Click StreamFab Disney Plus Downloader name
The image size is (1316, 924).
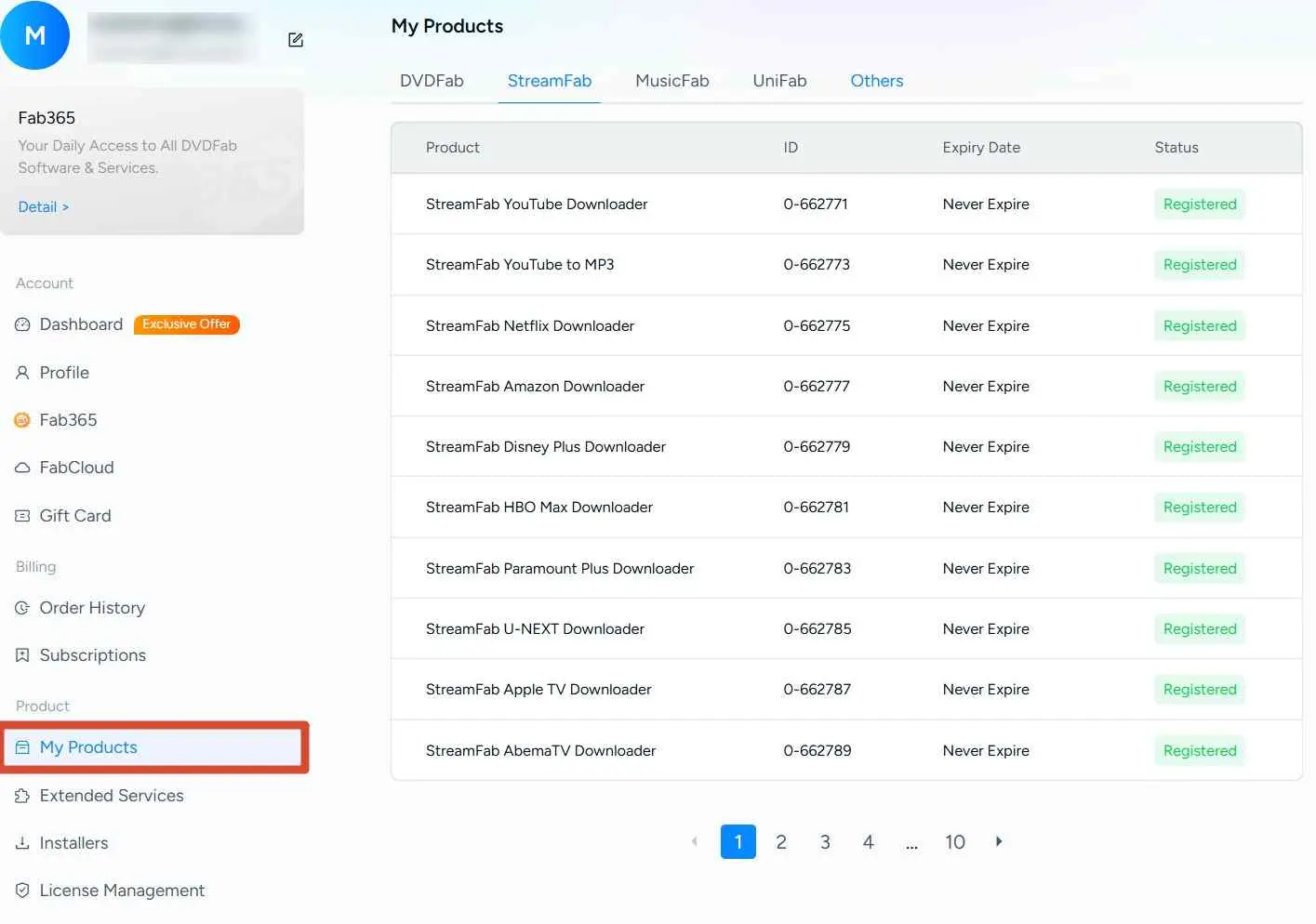click(x=546, y=446)
